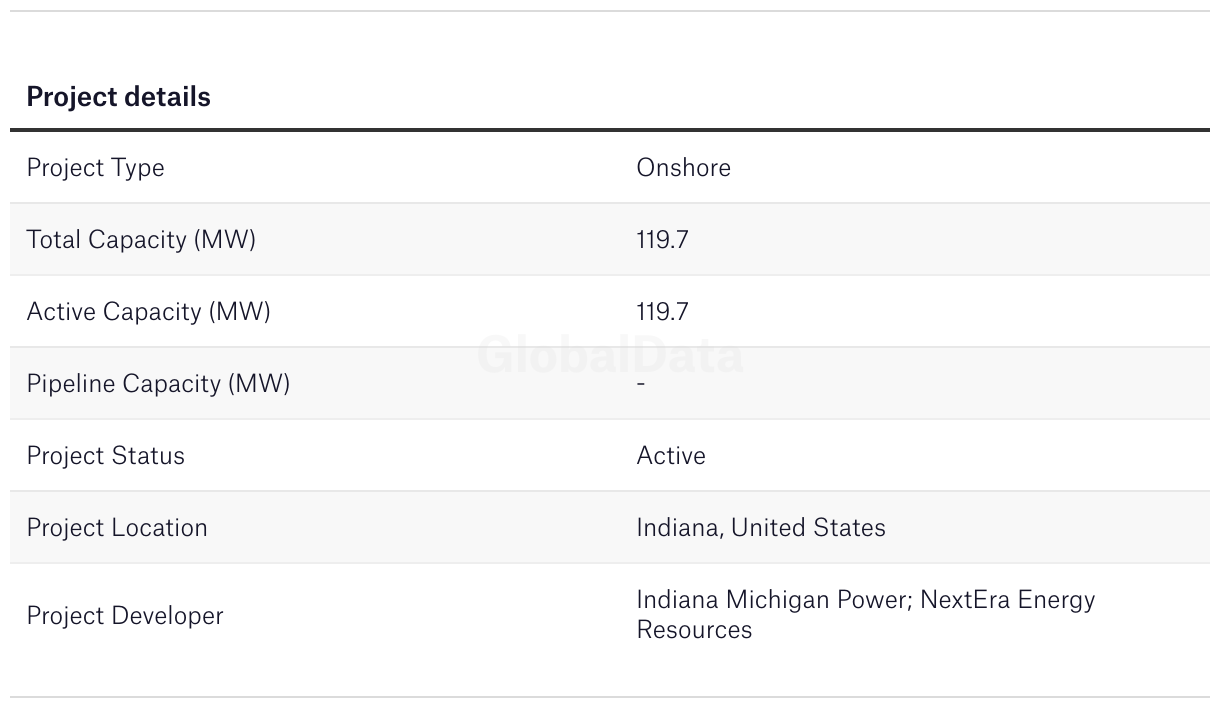Viewport: 1220px width, 708px height.
Task: Click the Project details heading
Action: coord(118,97)
